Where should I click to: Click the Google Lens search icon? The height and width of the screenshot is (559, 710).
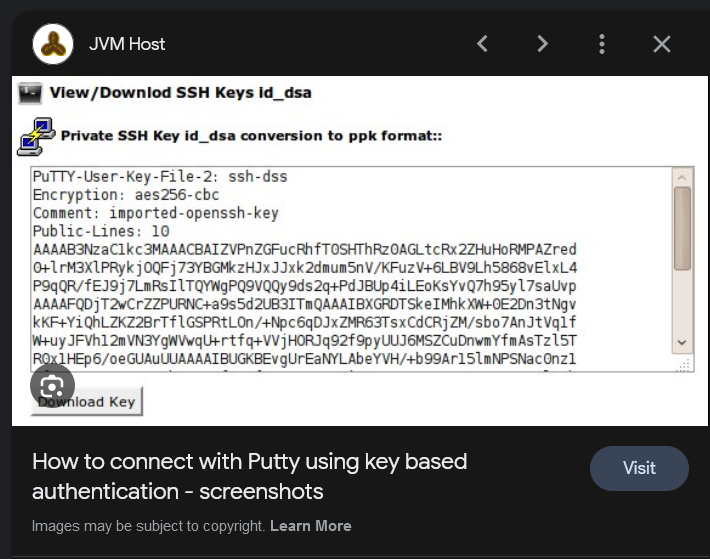pyautogui.click(x=53, y=386)
